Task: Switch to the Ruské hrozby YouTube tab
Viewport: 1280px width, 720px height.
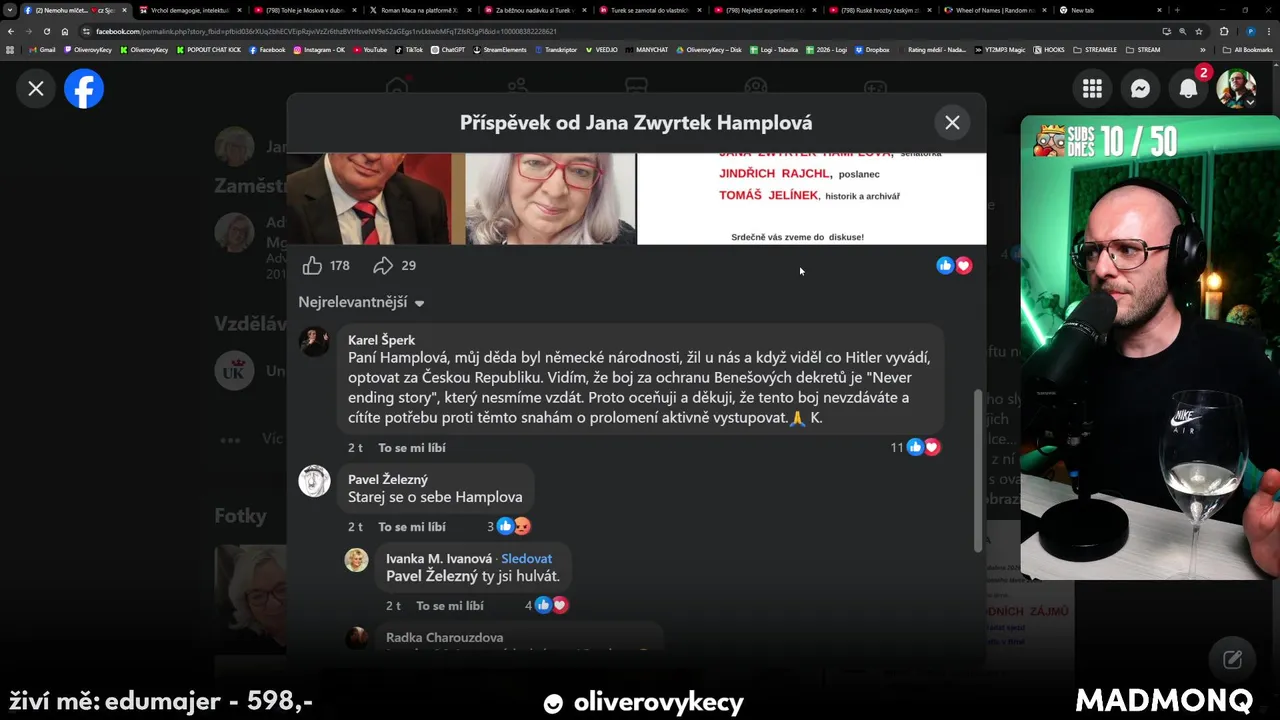Action: coord(878,10)
